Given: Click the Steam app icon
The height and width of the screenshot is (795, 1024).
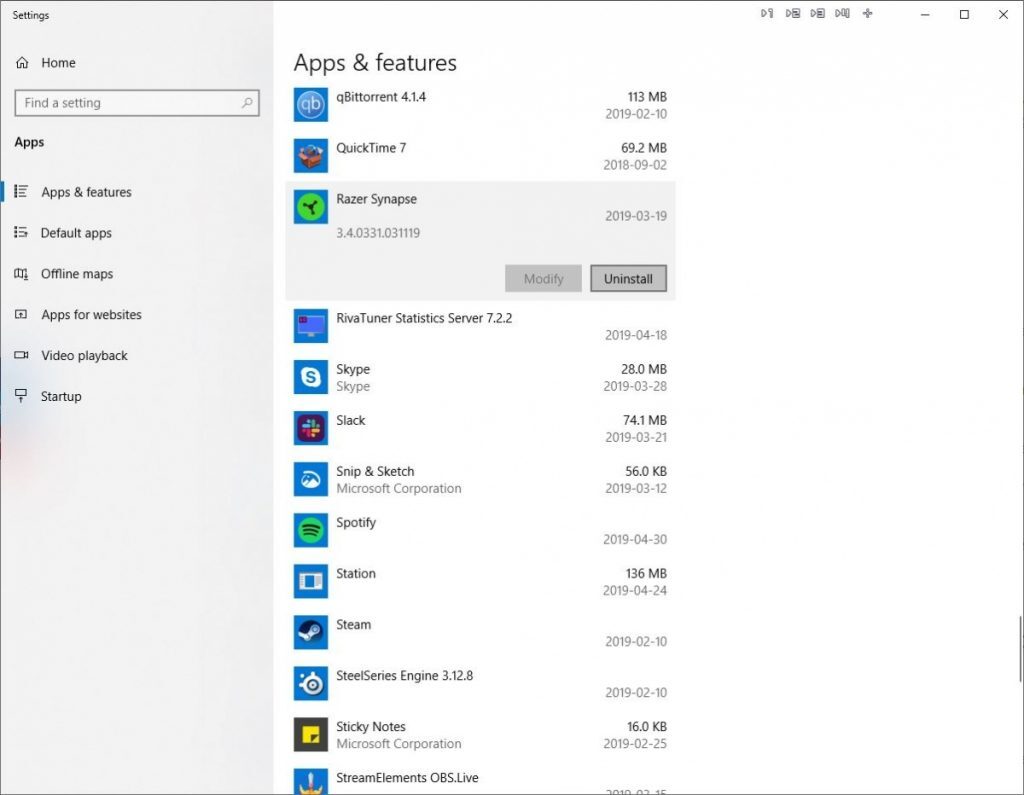Looking at the screenshot, I should (x=311, y=632).
